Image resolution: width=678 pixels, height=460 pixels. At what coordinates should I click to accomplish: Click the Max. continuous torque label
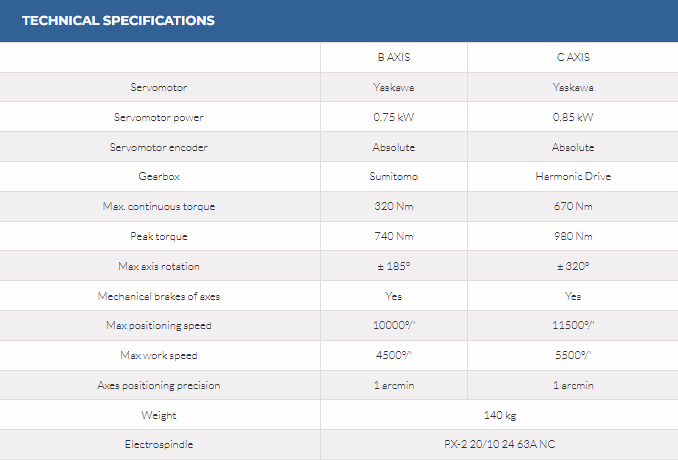click(159, 207)
